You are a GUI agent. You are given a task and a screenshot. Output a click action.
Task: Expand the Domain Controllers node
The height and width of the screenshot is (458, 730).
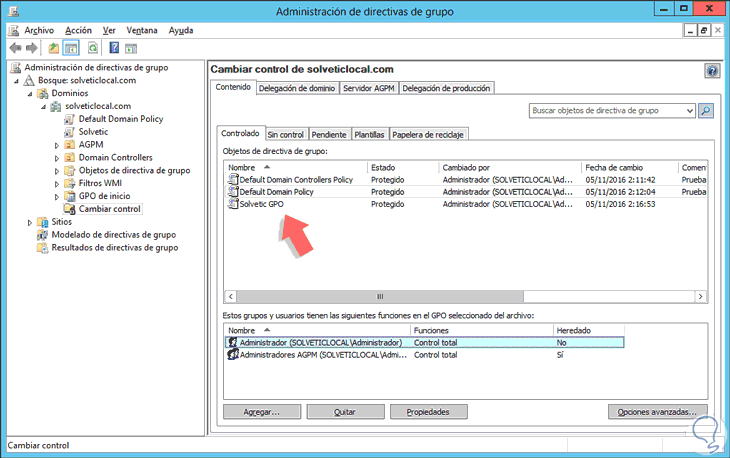click(x=57, y=158)
